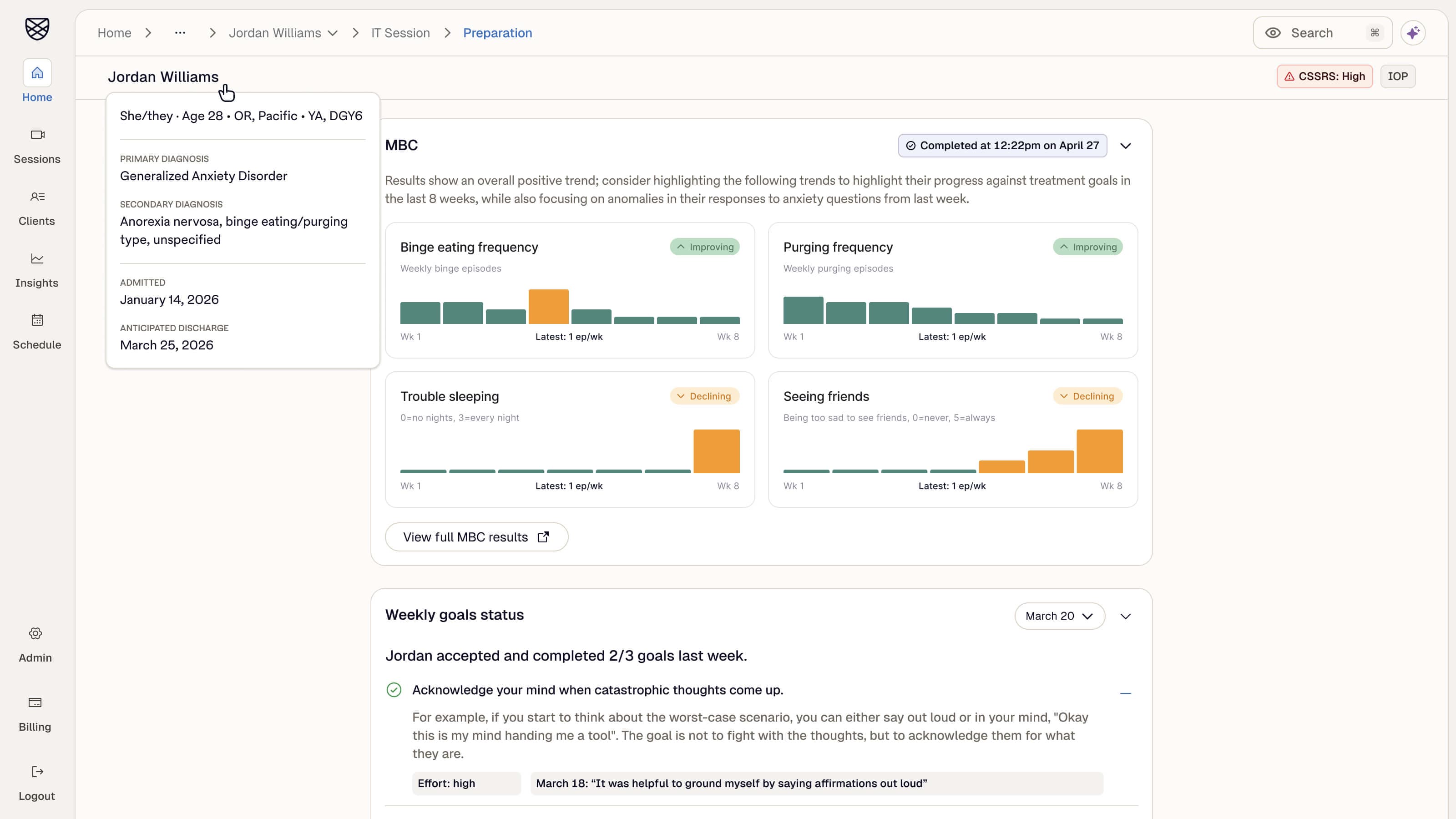
Task: Click Anorexia nervosa secondary diagnosis text
Action: (x=233, y=231)
